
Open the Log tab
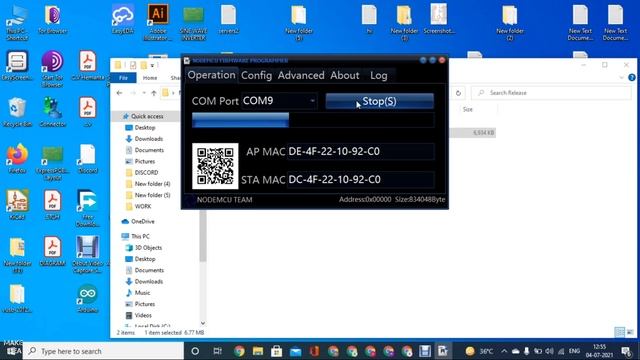pos(379,76)
